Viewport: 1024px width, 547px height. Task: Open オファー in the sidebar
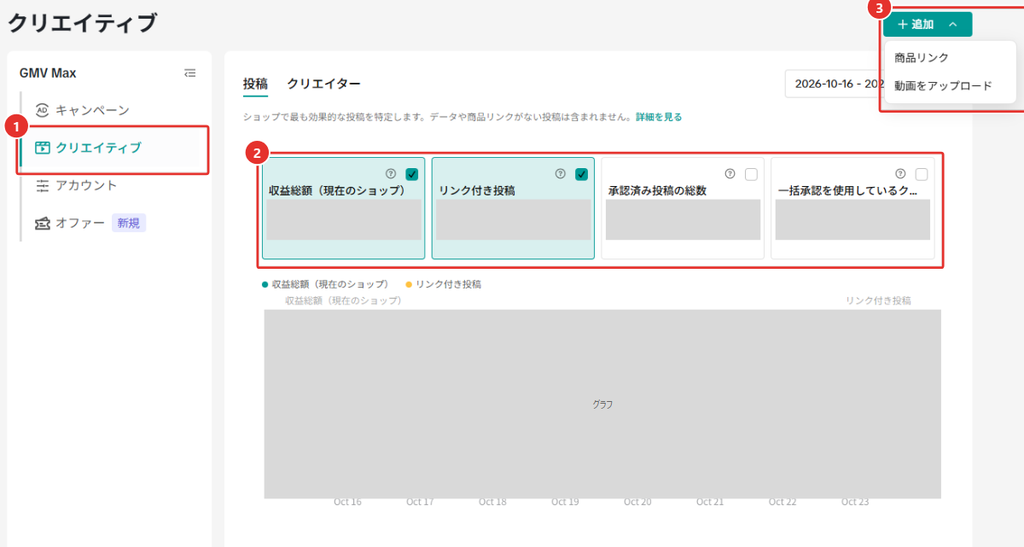point(80,223)
